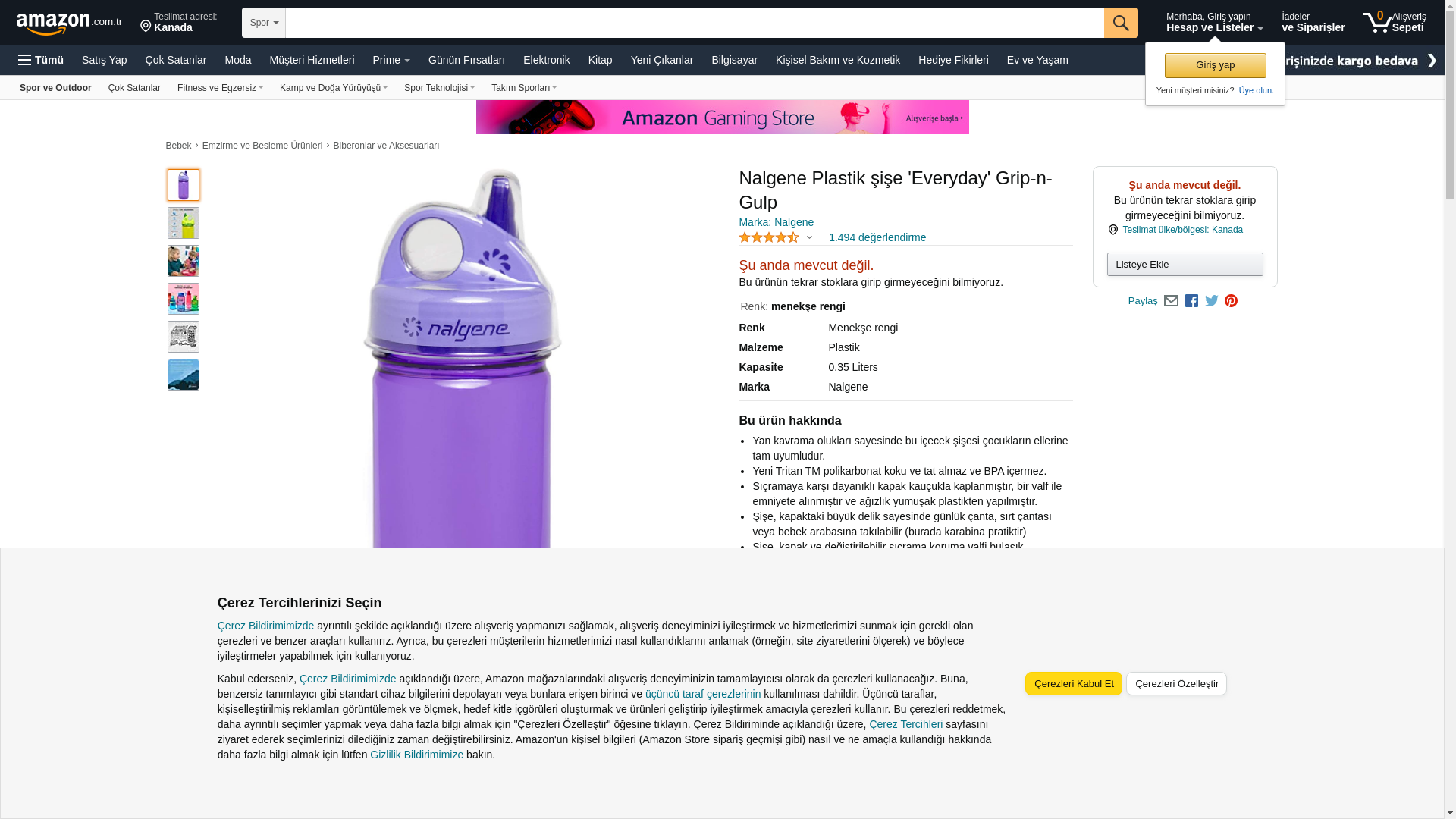Share product on Facebook icon
Viewport: 1456px width, 819px height.
tap(1191, 301)
